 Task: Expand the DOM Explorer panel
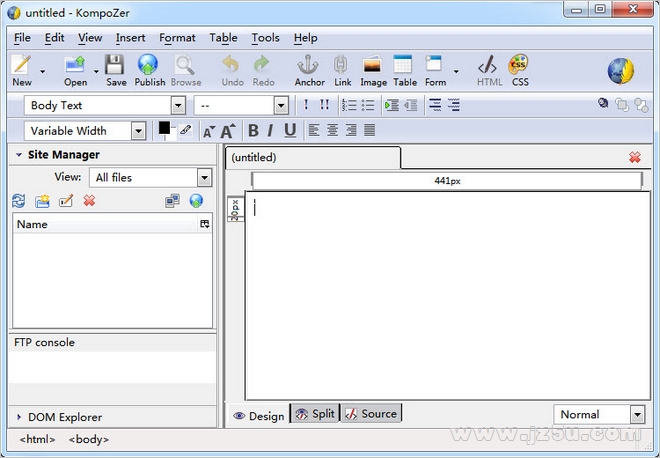coord(19,417)
